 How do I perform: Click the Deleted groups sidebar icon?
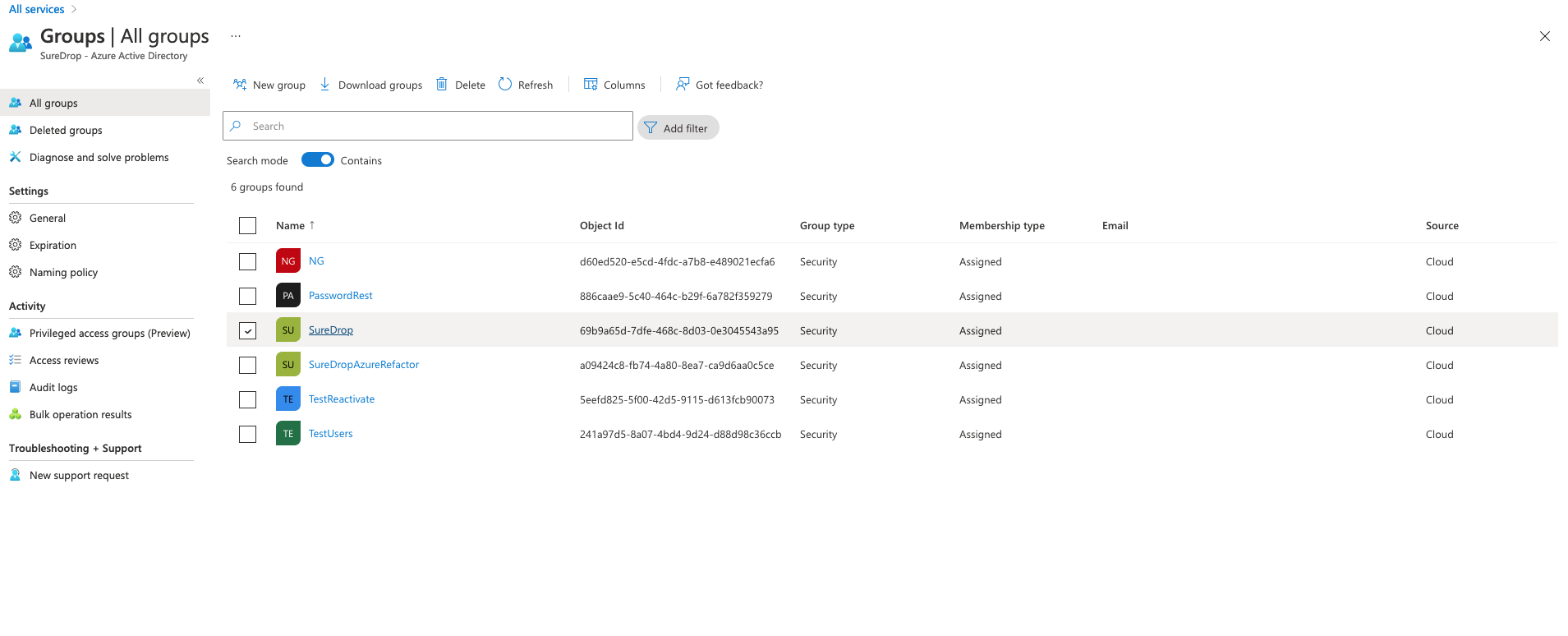pyautogui.click(x=15, y=130)
